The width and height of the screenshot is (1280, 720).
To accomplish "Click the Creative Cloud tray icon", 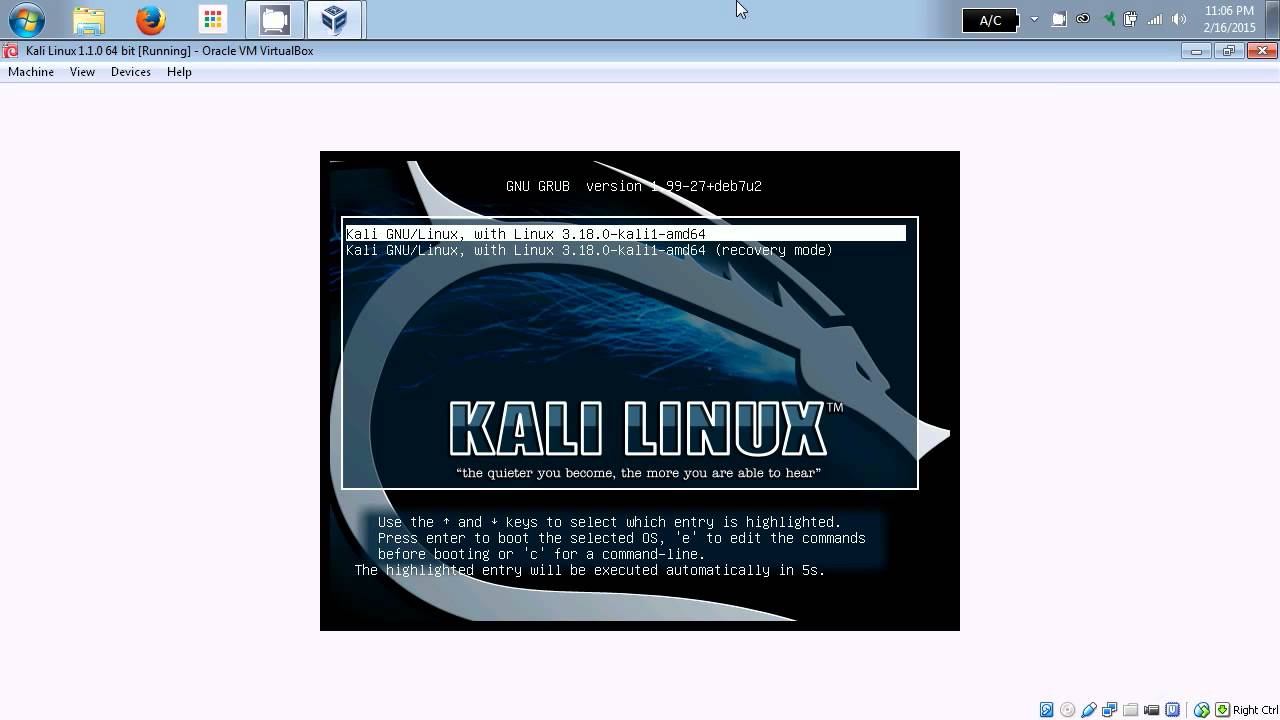I will [x=1083, y=19].
